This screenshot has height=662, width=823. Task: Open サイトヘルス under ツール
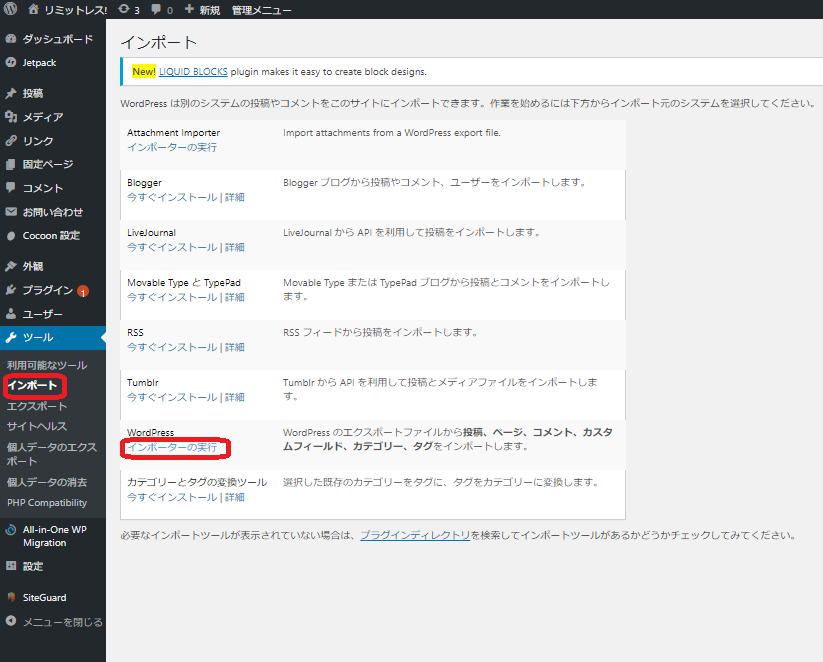[37, 426]
